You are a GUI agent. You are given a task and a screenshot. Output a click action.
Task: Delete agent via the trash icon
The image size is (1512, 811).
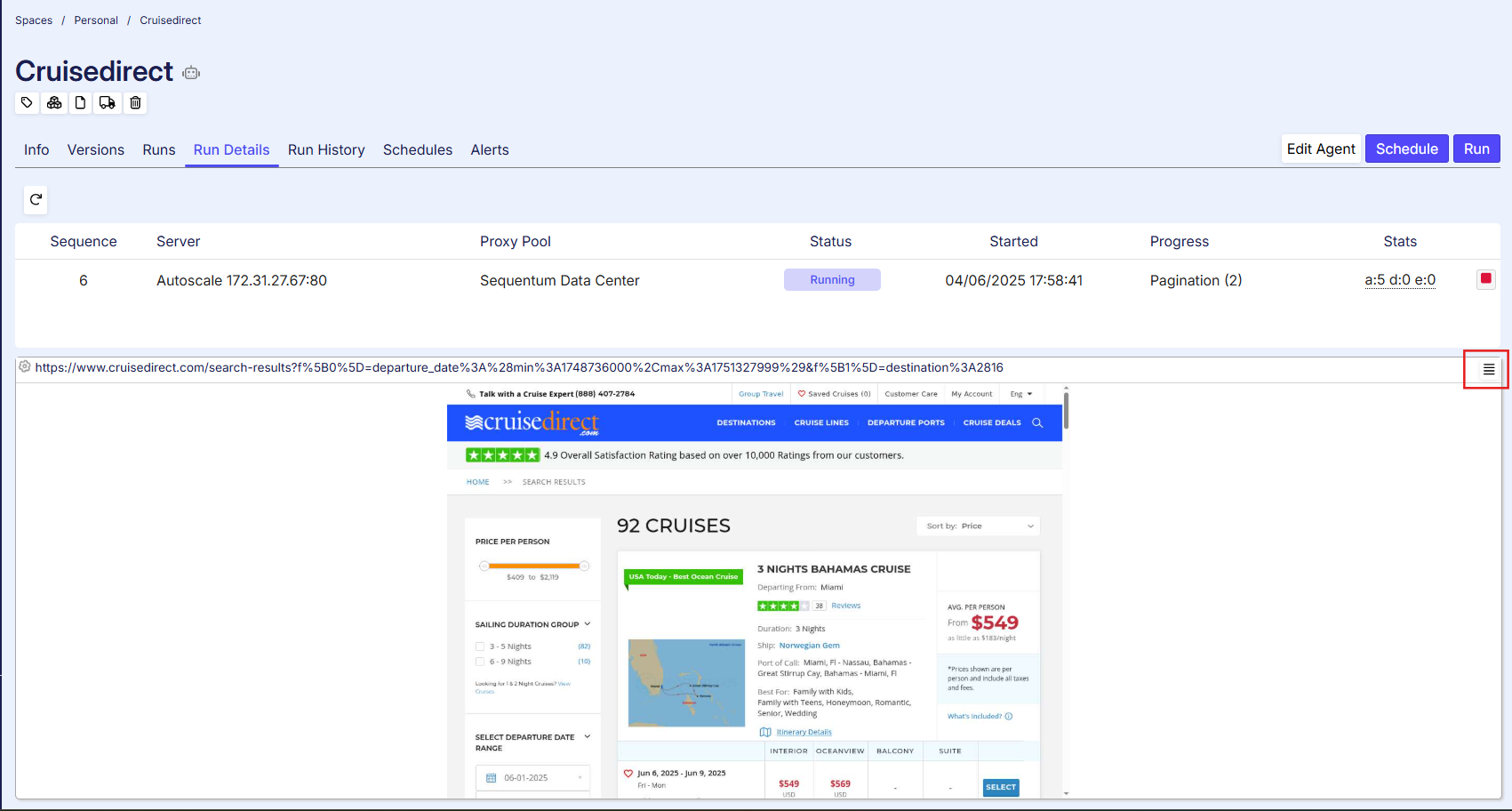pos(135,103)
